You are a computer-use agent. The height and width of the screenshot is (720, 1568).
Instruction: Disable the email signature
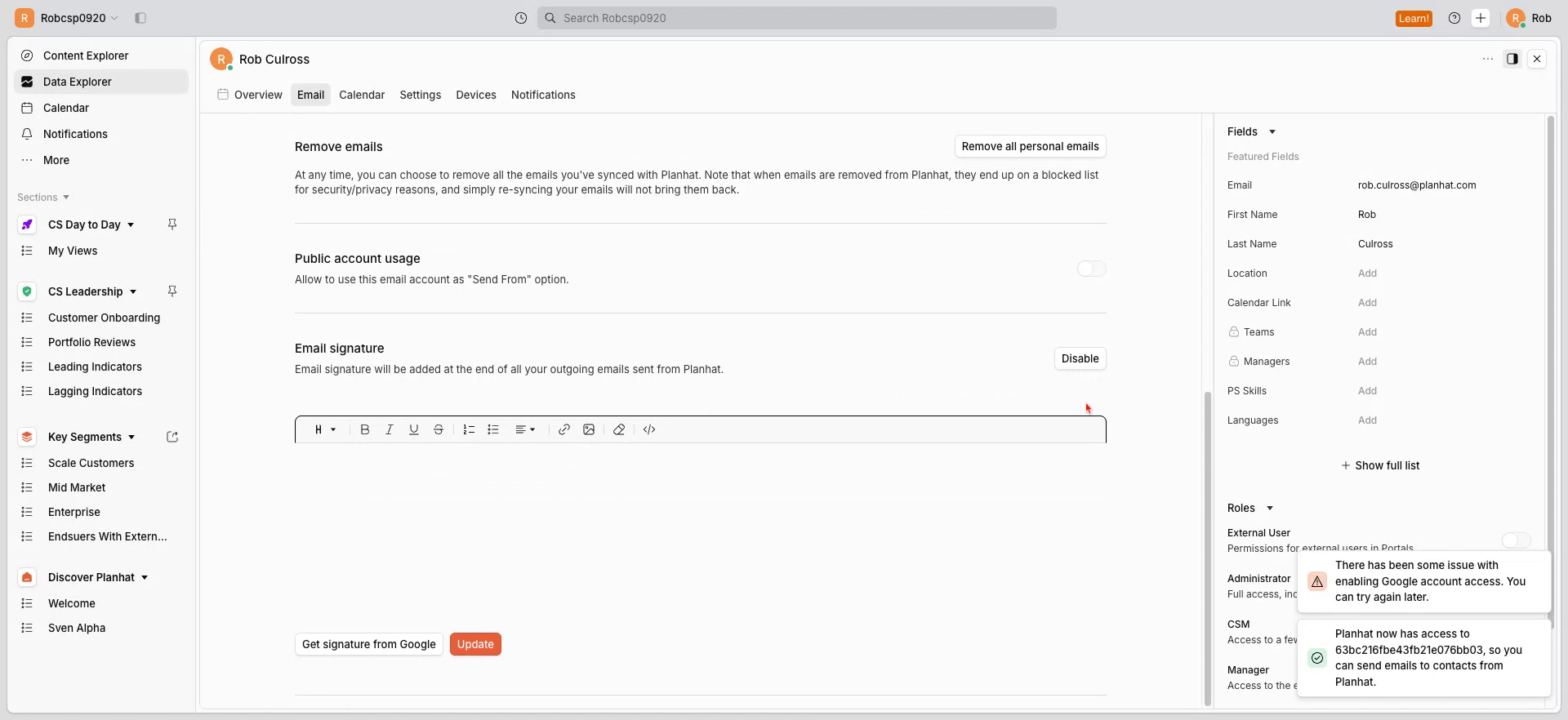[x=1080, y=358]
